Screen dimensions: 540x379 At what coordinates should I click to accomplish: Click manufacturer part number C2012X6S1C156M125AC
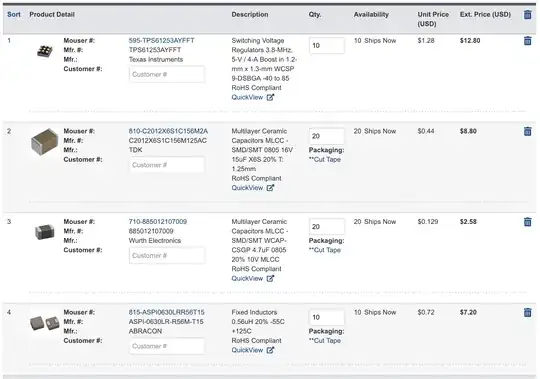point(168,140)
